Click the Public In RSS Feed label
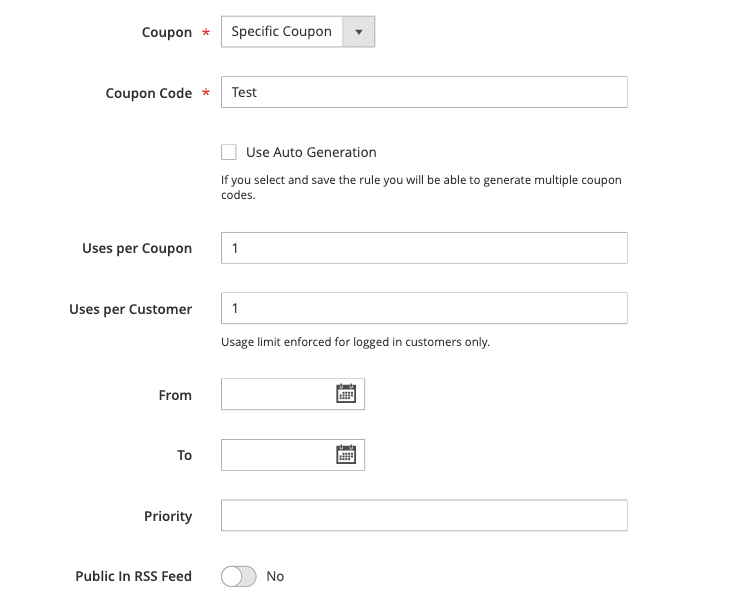 [x=133, y=576]
